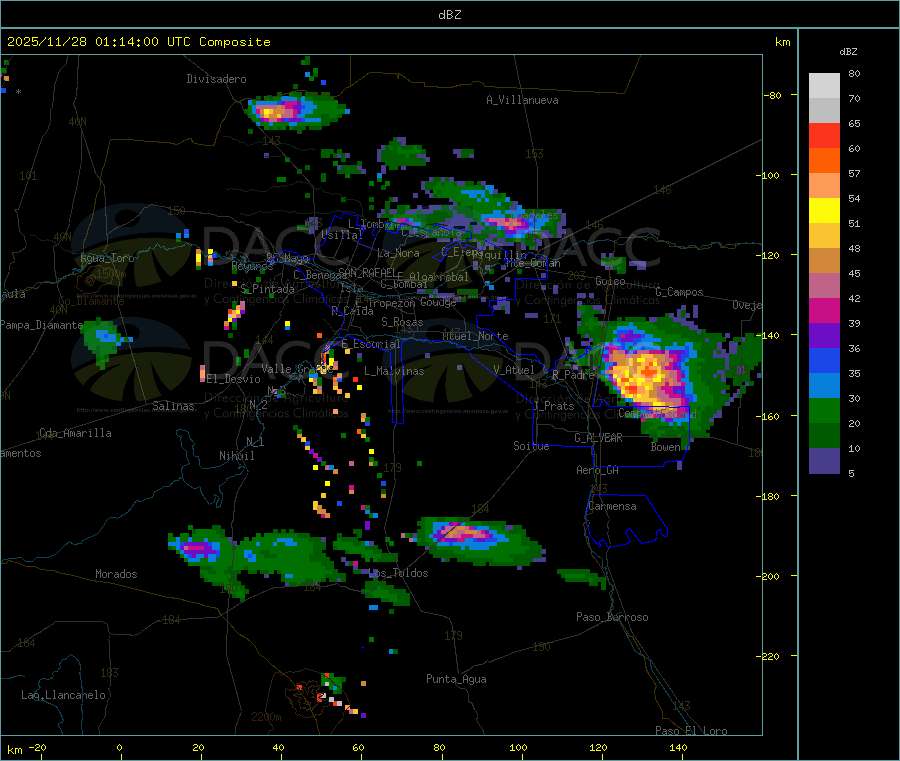900x761 pixels.
Task: Select the orange 60 dBZ legend swatch
Action: click(x=824, y=161)
